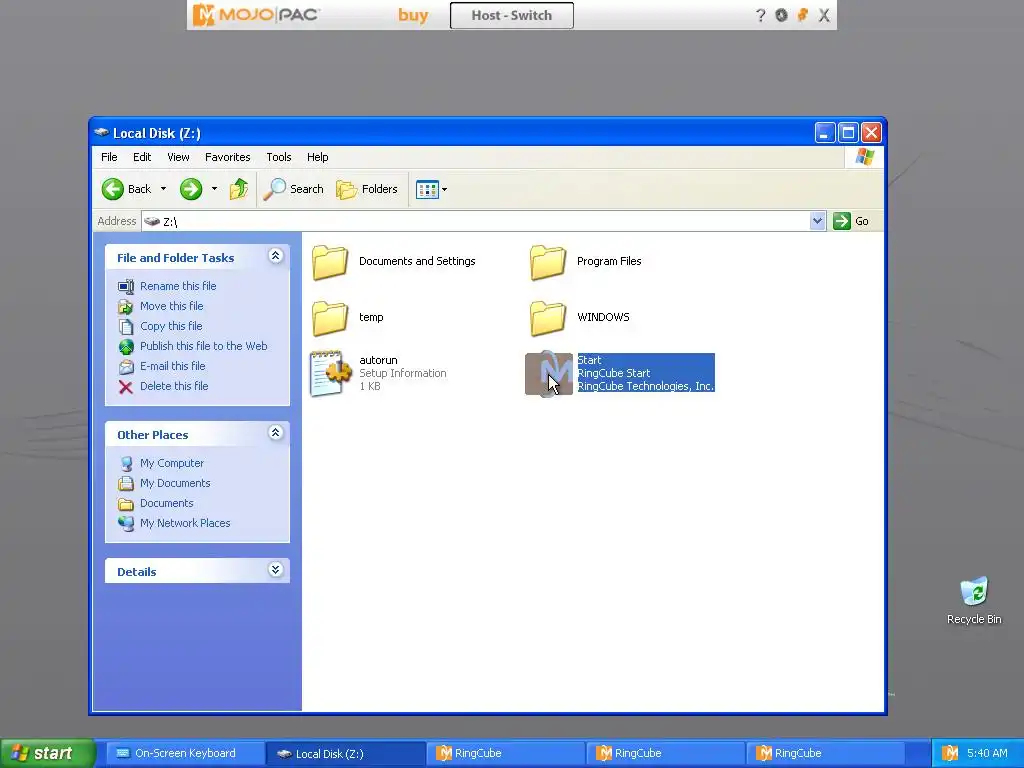Click third RingCube taskbar button

(826, 753)
